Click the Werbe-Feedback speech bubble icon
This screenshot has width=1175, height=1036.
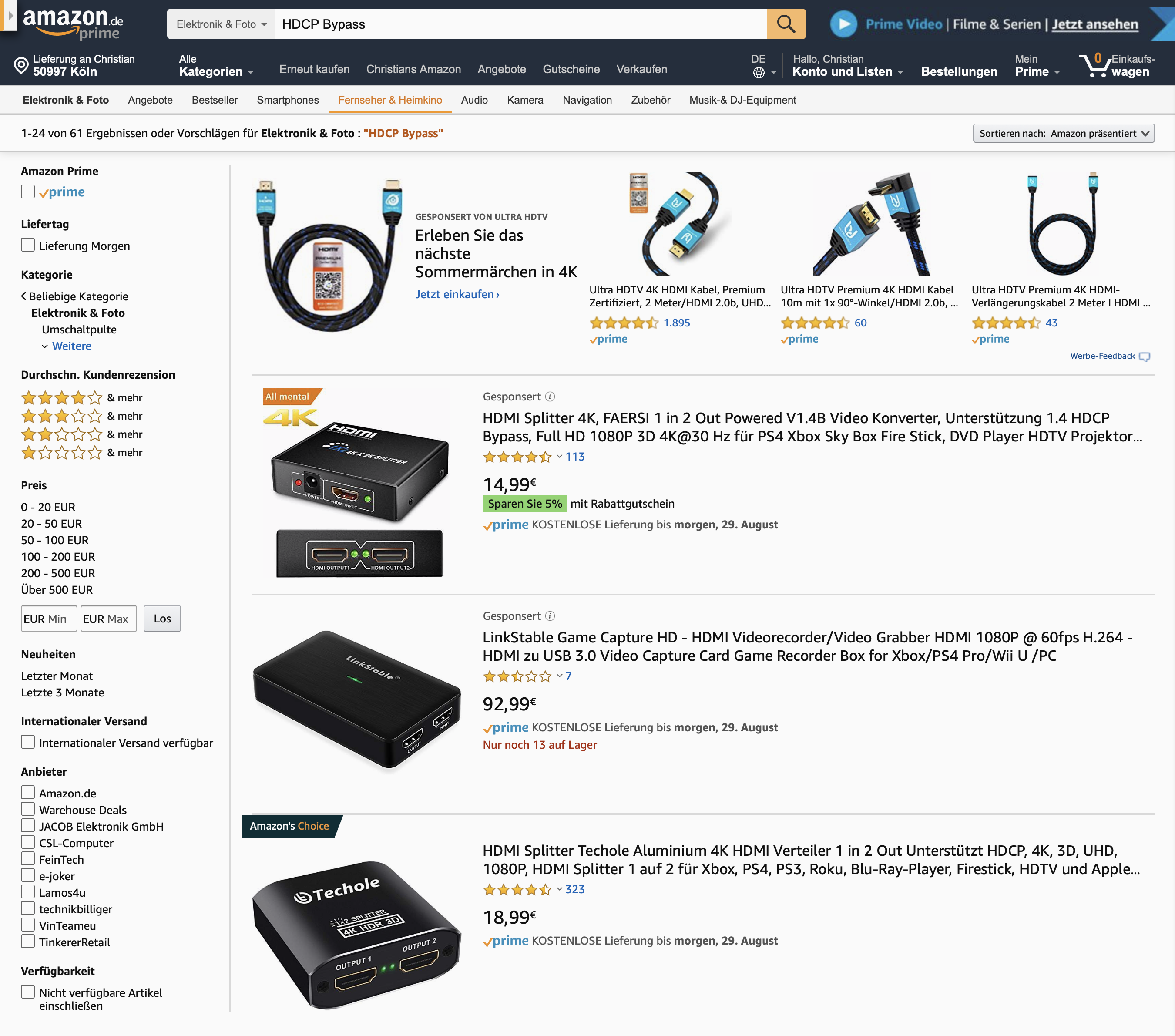point(1145,357)
